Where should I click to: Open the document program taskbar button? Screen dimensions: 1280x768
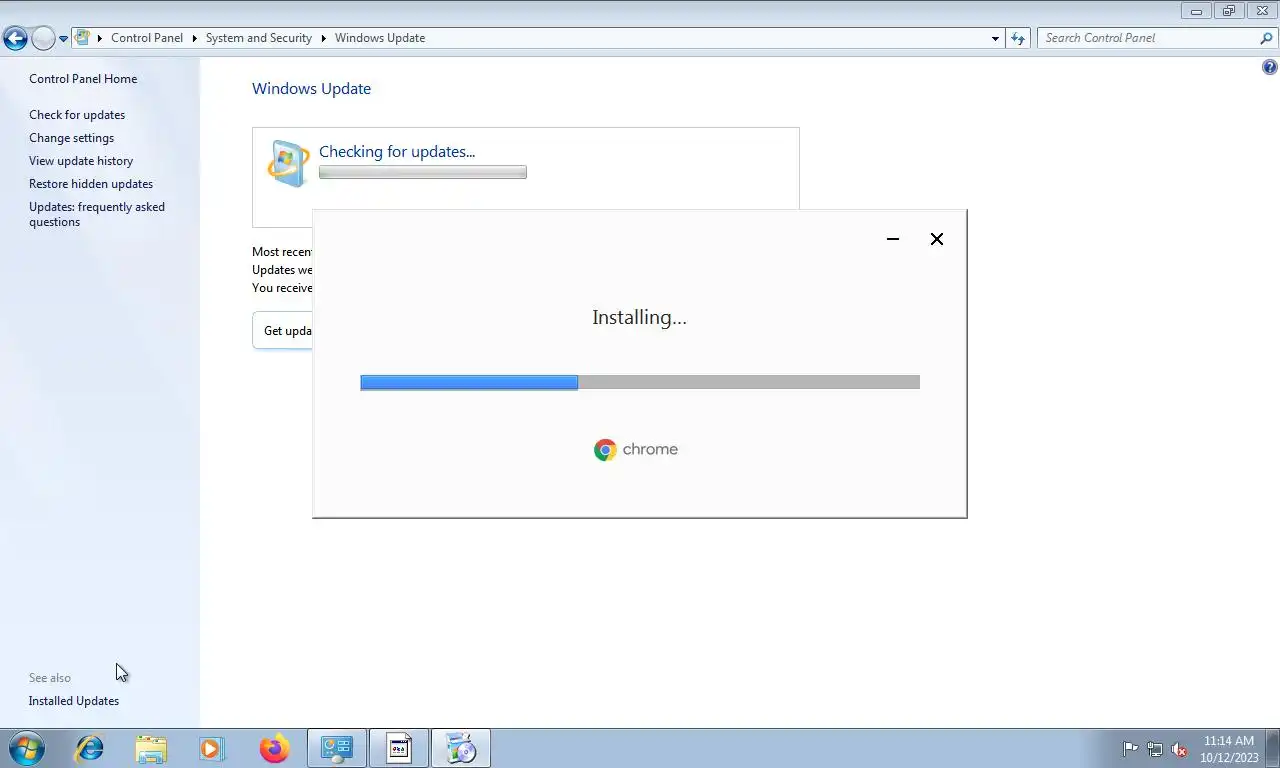click(399, 748)
